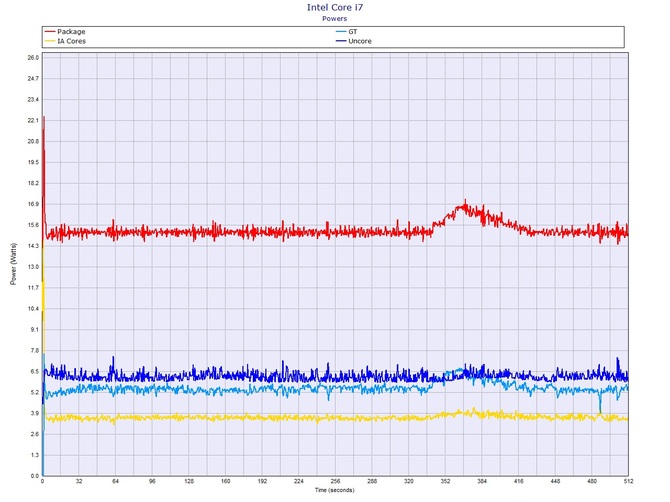Click the 7.8 y-axis value
This screenshot has width=670, height=502.
pos(35,351)
